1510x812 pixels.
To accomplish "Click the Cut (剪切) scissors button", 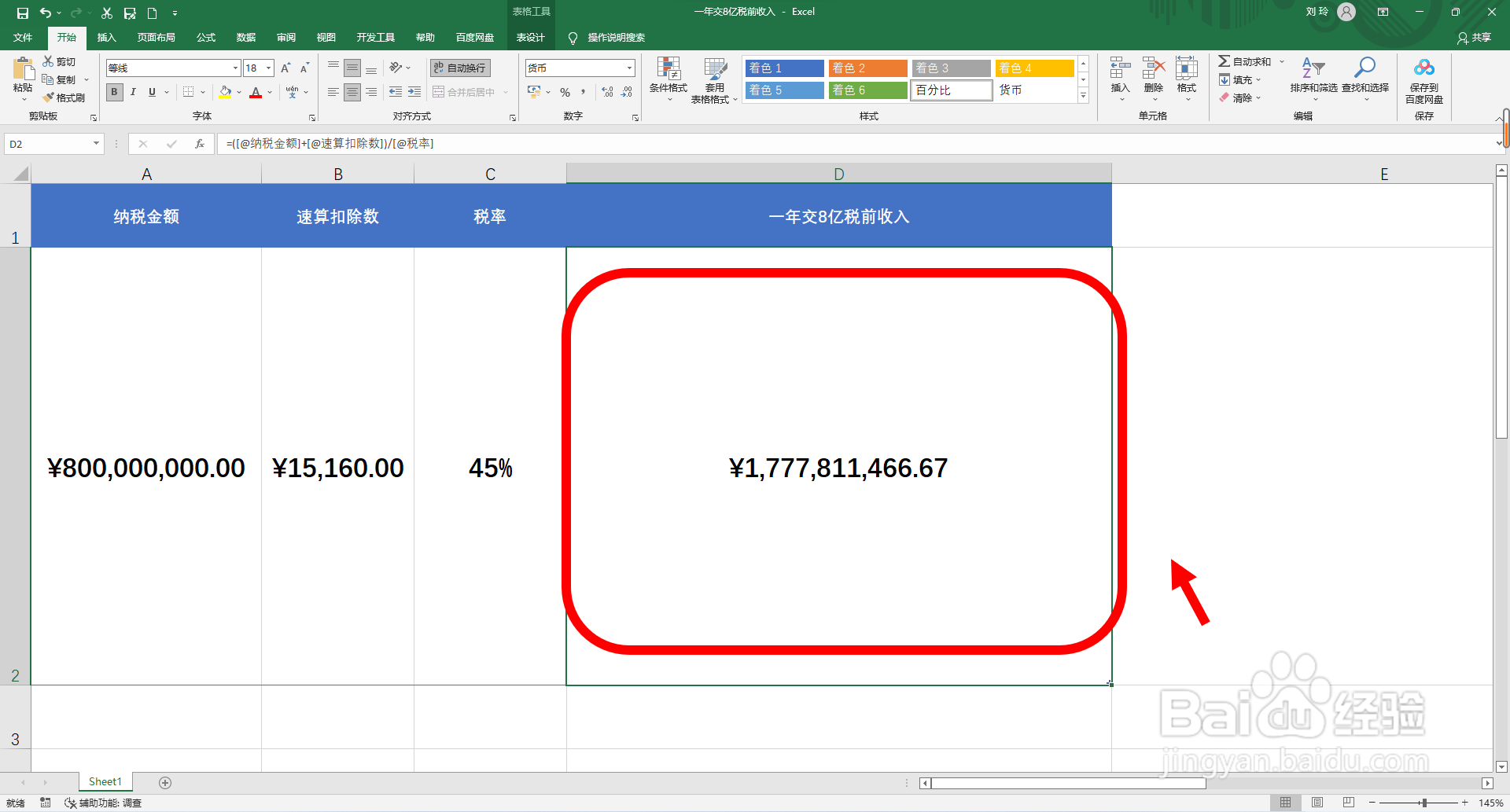I will (59, 61).
